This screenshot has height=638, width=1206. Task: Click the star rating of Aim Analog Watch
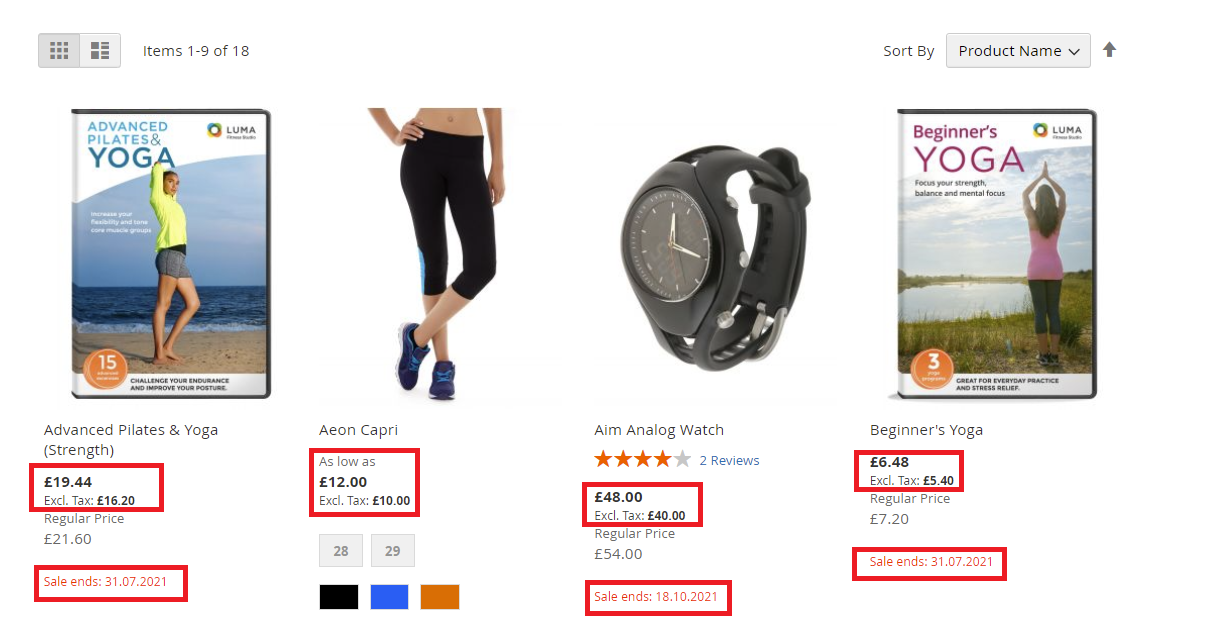point(642,460)
